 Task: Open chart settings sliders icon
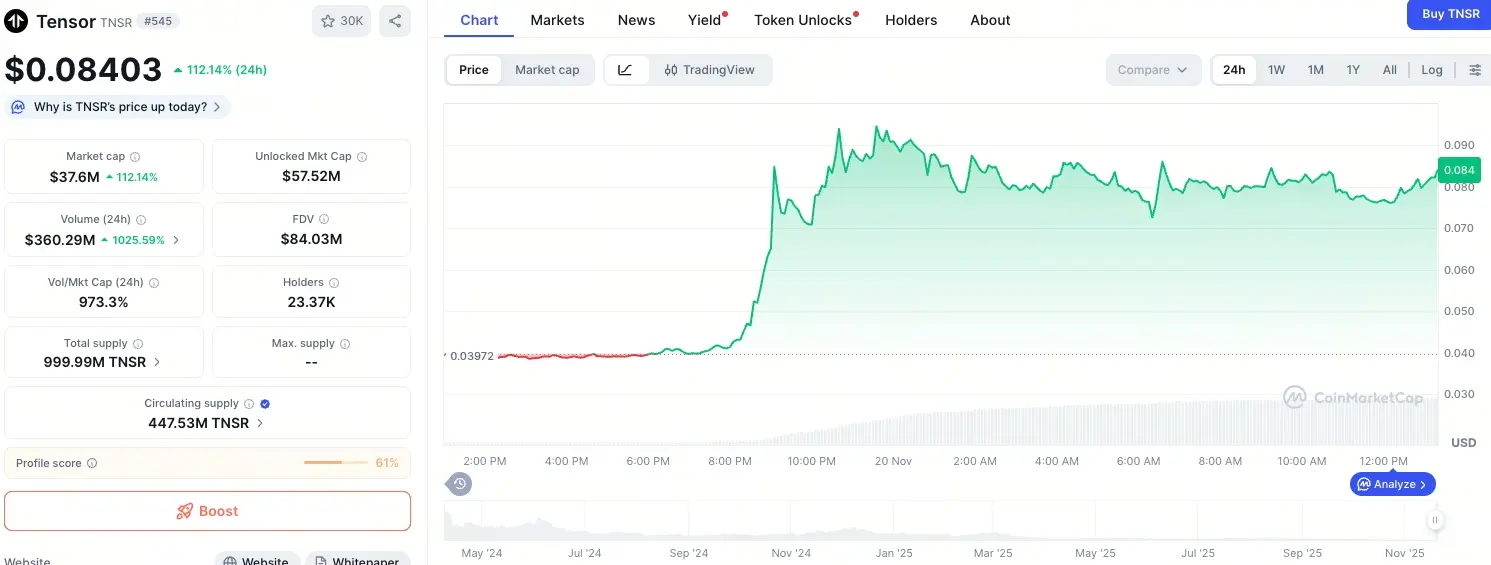click(x=1475, y=70)
